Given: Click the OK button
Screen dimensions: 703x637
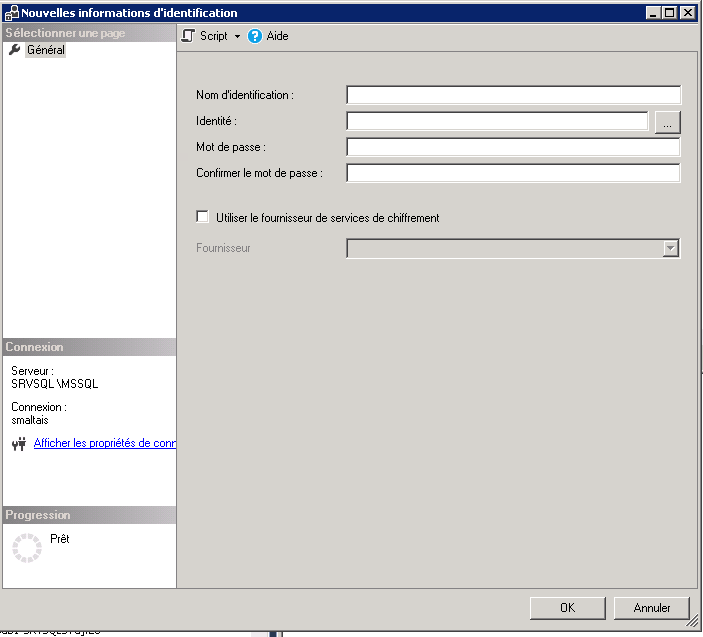Looking at the screenshot, I should point(568,608).
